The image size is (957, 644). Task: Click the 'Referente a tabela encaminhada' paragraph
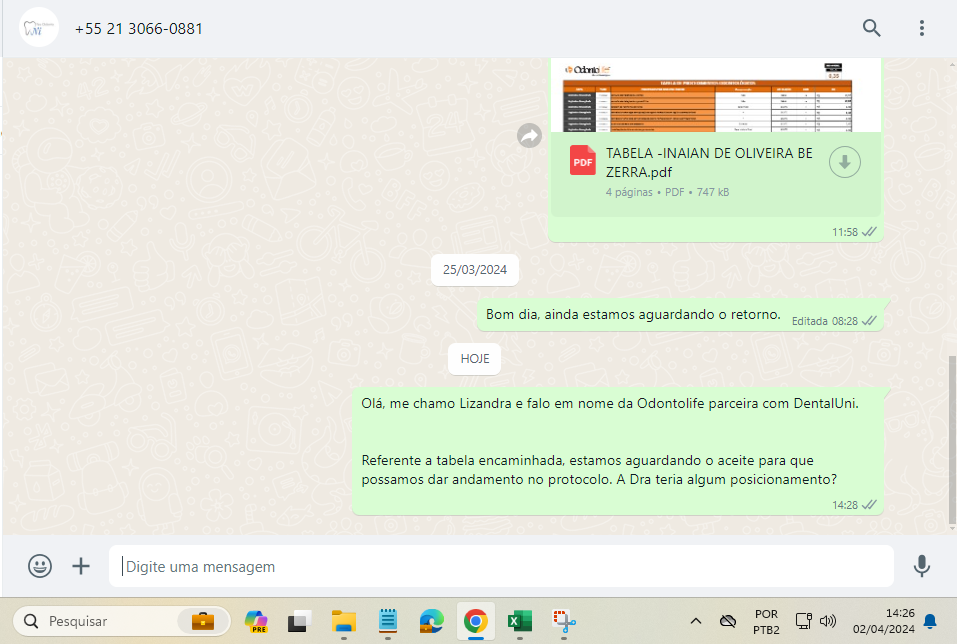599,470
